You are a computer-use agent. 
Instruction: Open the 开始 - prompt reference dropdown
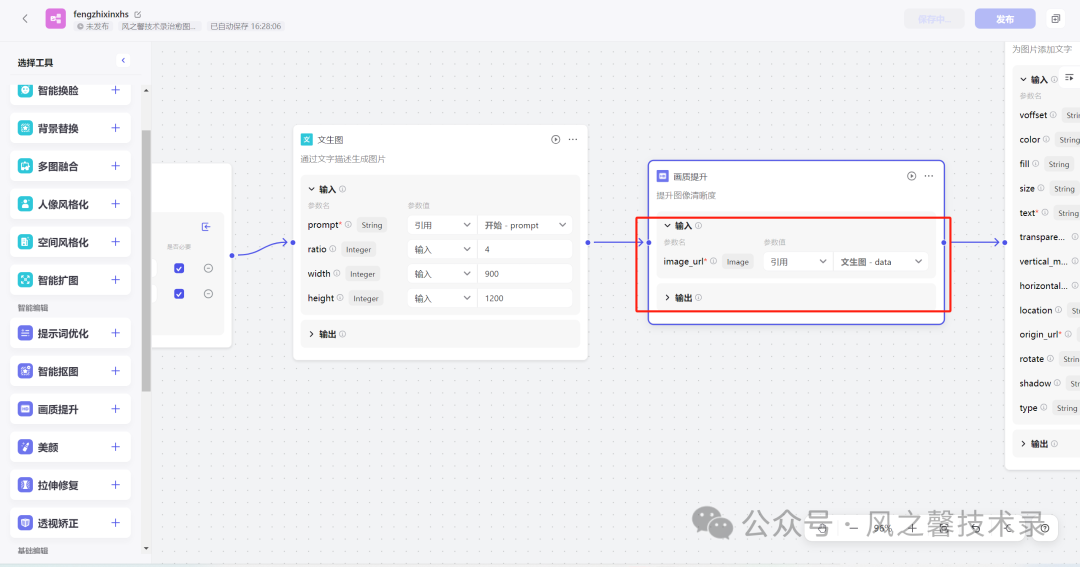click(x=525, y=225)
